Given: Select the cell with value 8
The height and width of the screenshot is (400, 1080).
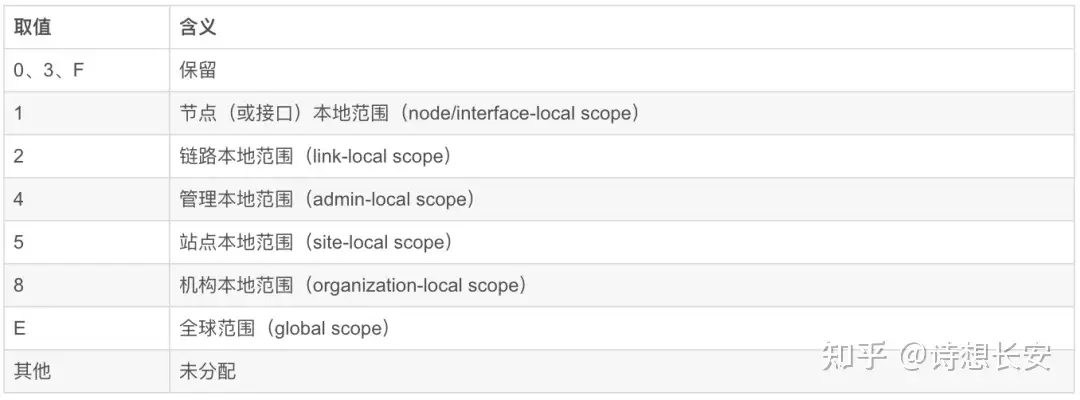Looking at the screenshot, I should pos(19,285).
